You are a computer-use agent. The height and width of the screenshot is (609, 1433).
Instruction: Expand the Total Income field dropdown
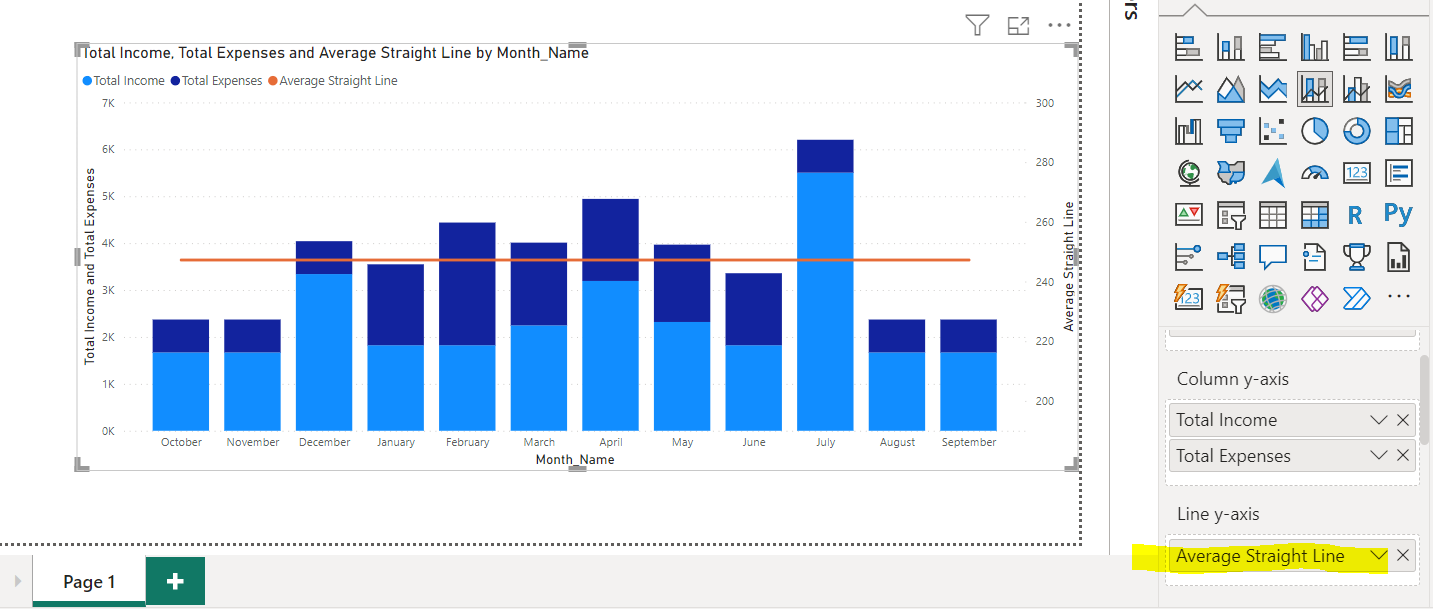click(1379, 420)
